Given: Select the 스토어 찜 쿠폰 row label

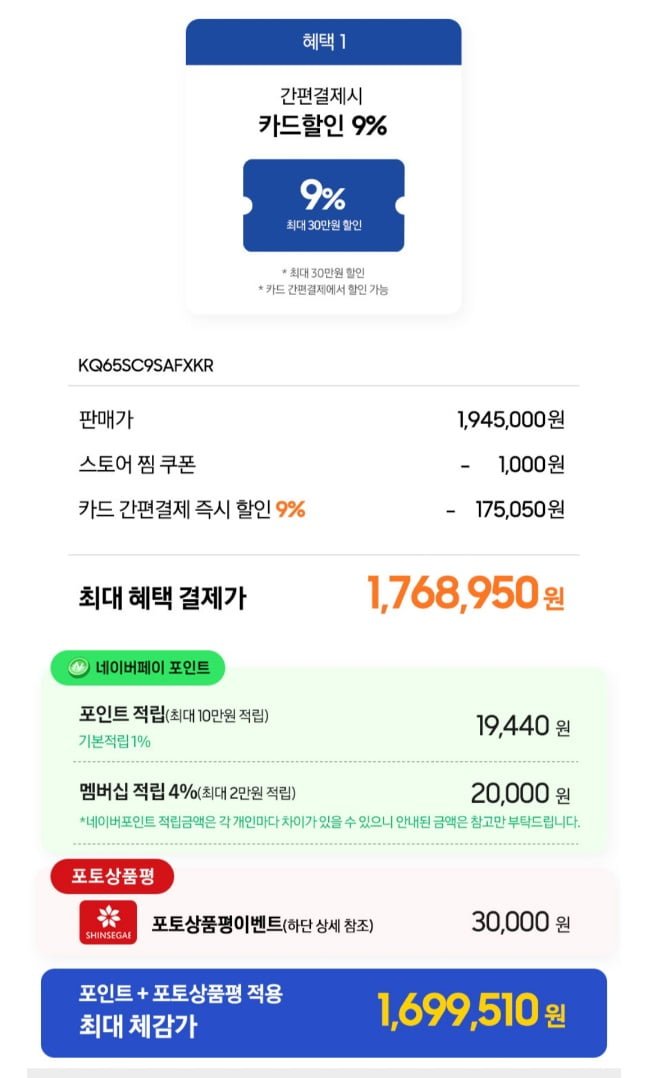Looking at the screenshot, I should point(136,464).
